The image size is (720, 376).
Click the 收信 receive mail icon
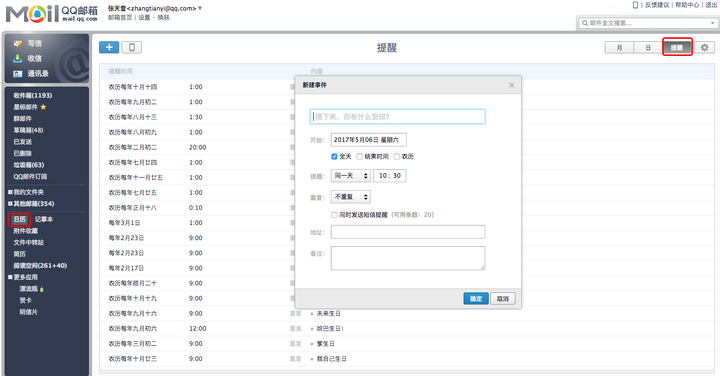coord(18,58)
